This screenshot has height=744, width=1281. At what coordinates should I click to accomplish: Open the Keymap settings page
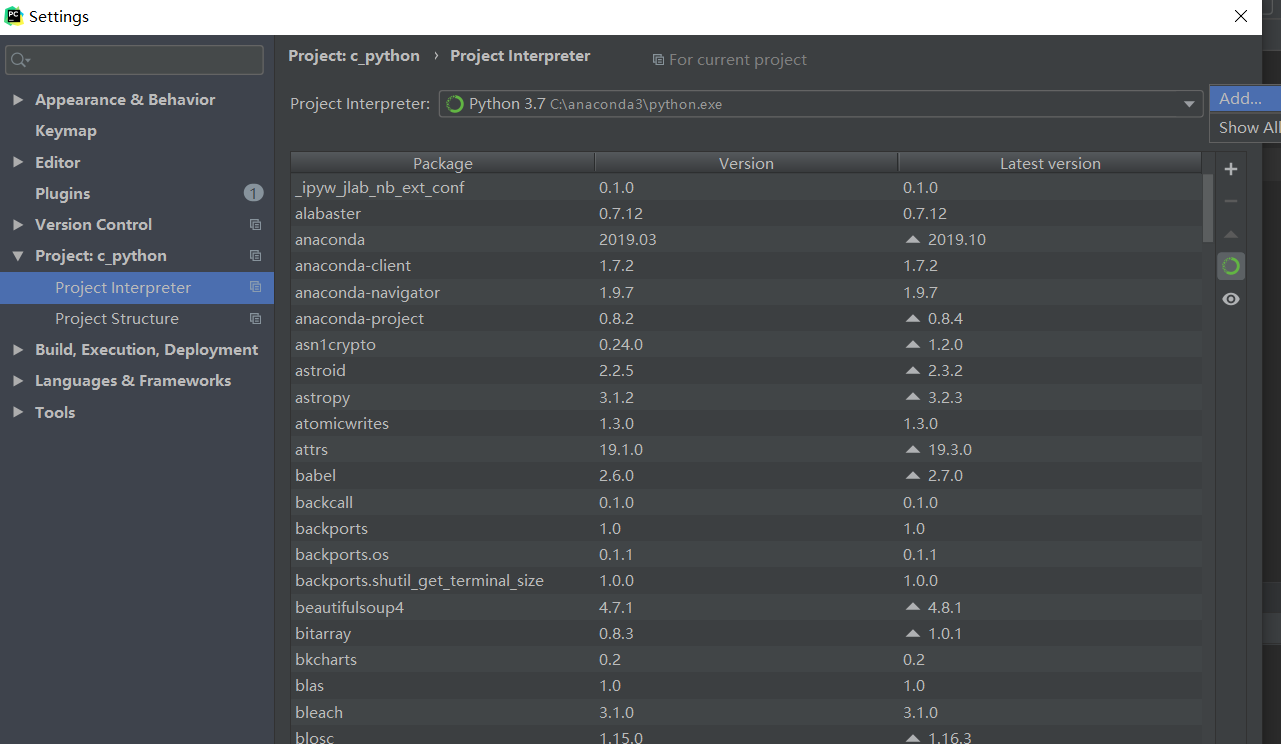[66, 131]
